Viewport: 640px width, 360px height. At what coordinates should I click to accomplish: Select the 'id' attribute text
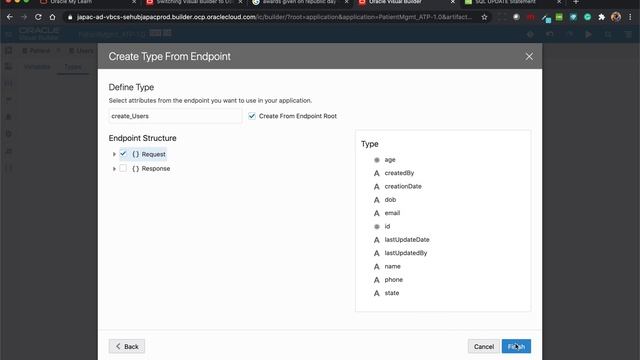[387, 226]
